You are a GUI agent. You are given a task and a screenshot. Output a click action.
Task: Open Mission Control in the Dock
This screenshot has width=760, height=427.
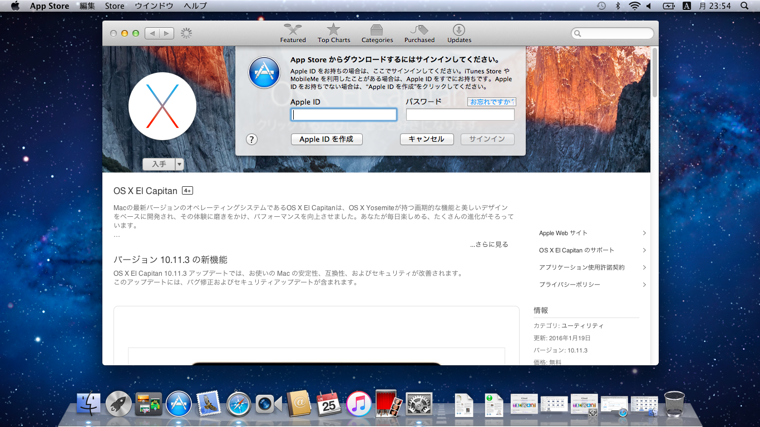[x=148, y=404]
